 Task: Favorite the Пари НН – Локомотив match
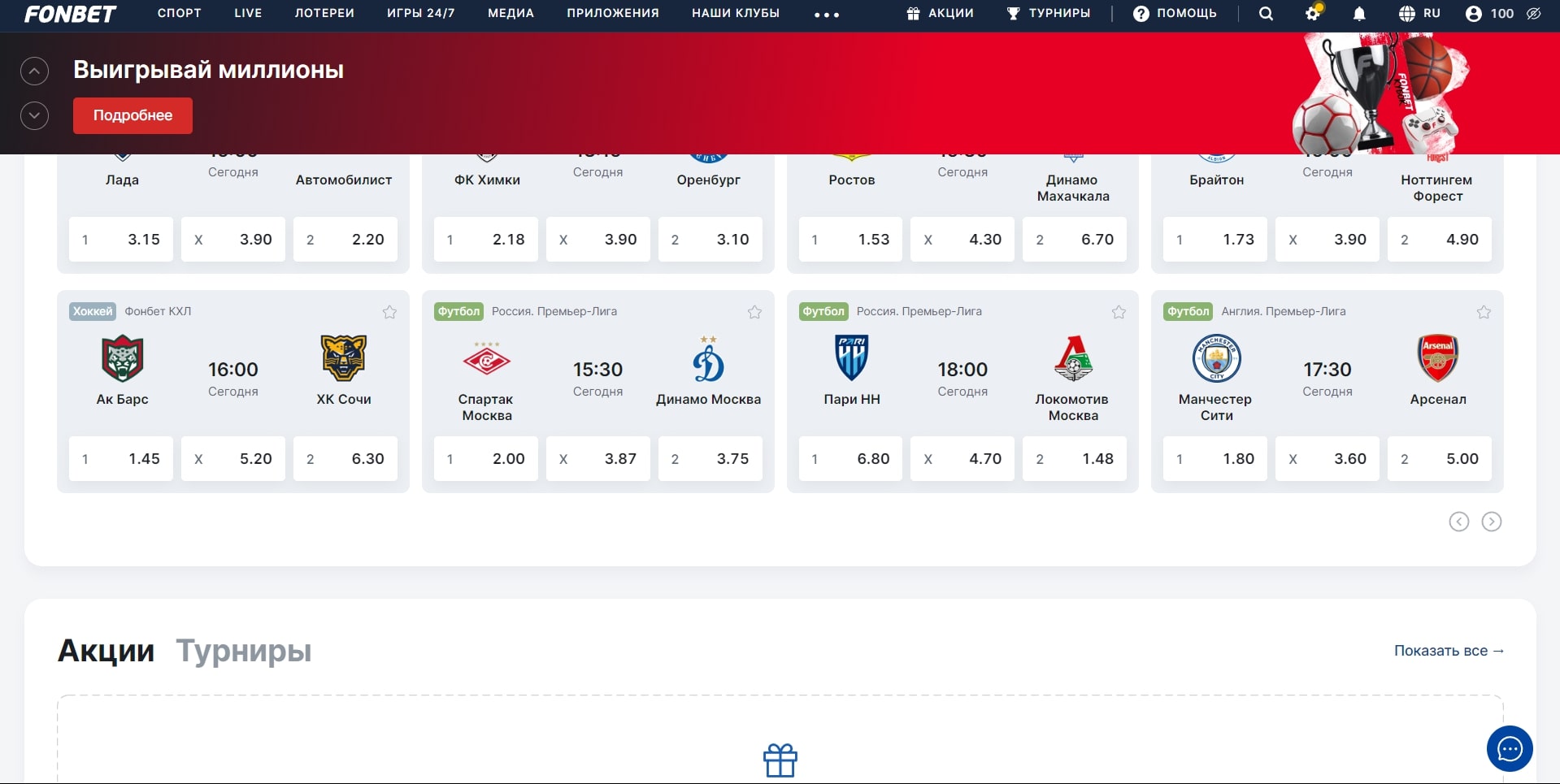(1119, 312)
